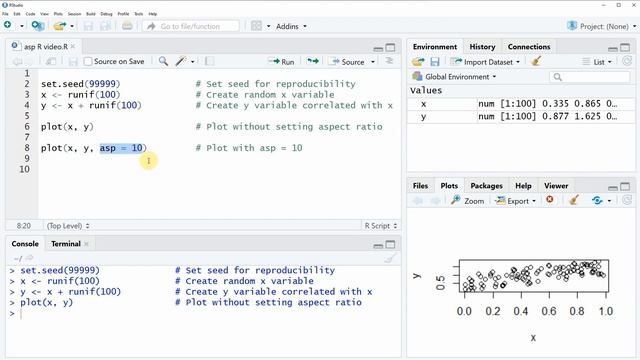The image size is (640, 360).
Task: Open the Source options dropdown arrow
Action: 373,62
